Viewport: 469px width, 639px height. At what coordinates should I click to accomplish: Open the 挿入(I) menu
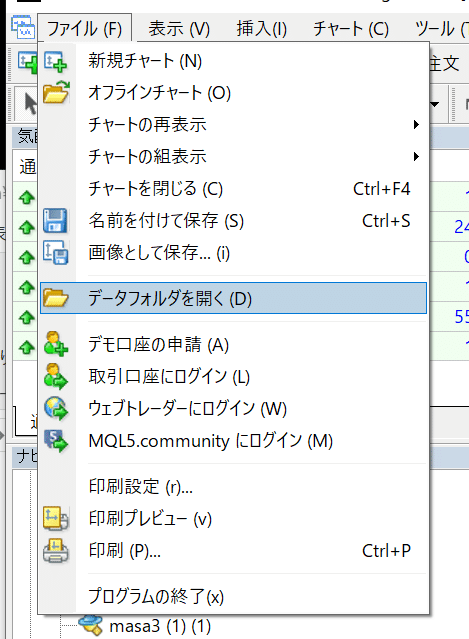262,29
